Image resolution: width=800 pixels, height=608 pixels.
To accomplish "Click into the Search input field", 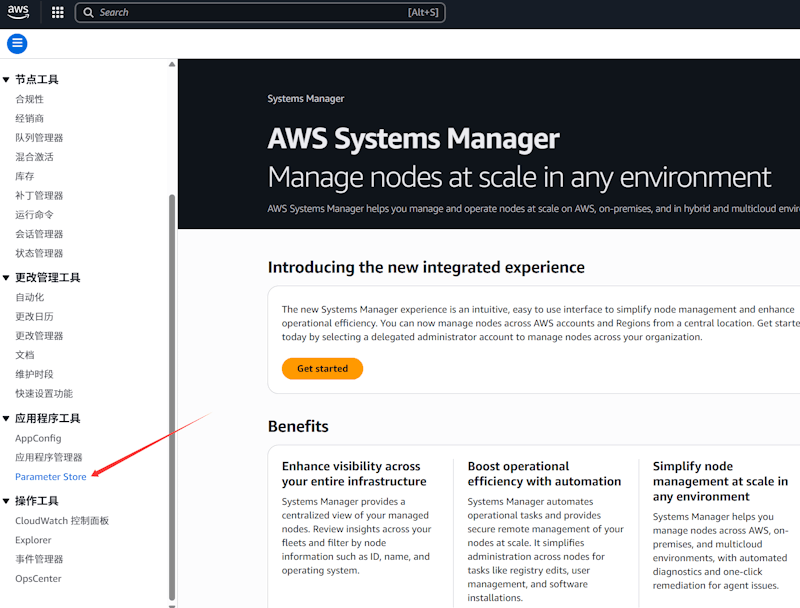I will pyautogui.click(x=250, y=13).
